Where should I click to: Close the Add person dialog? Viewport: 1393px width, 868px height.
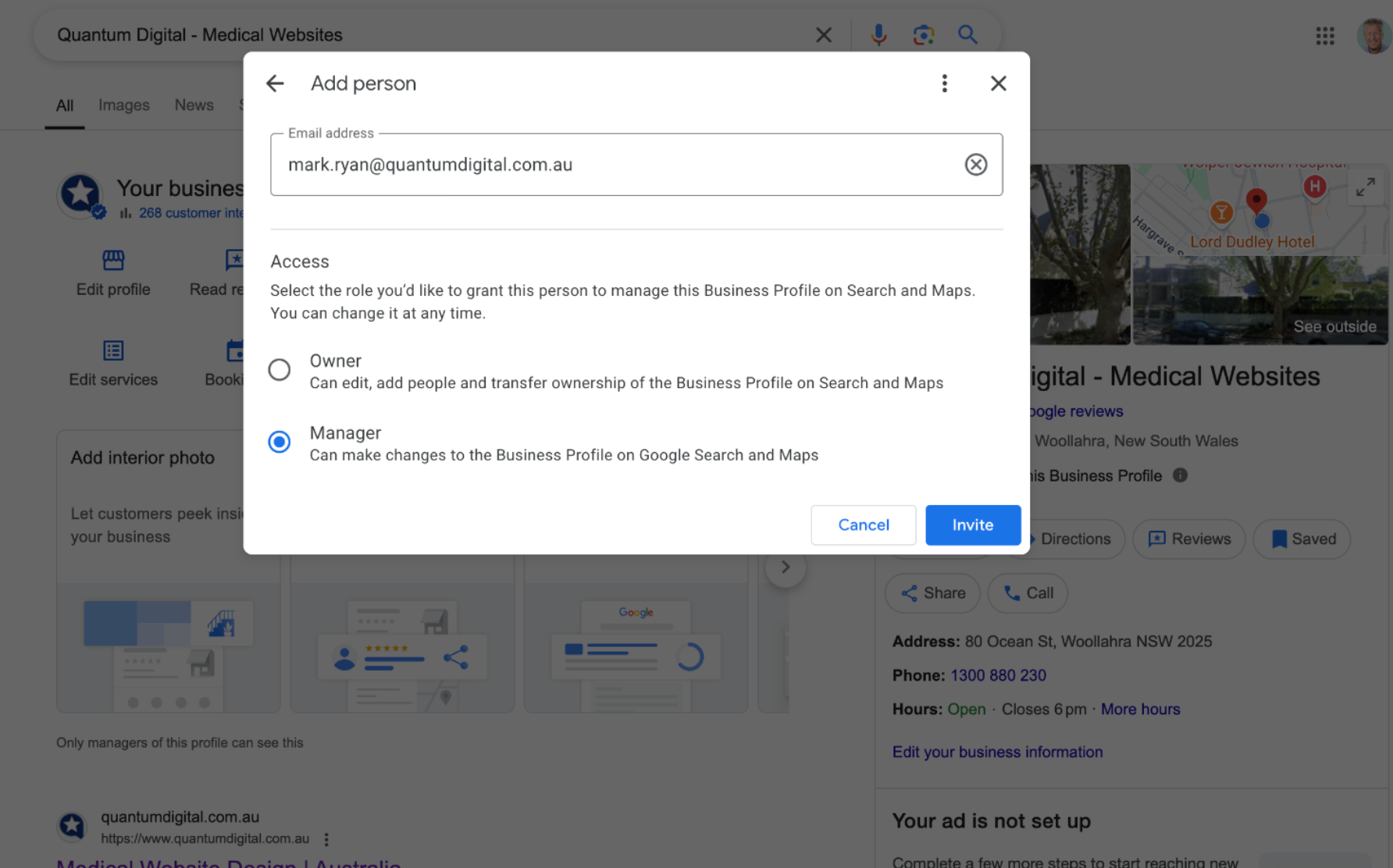click(998, 84)
